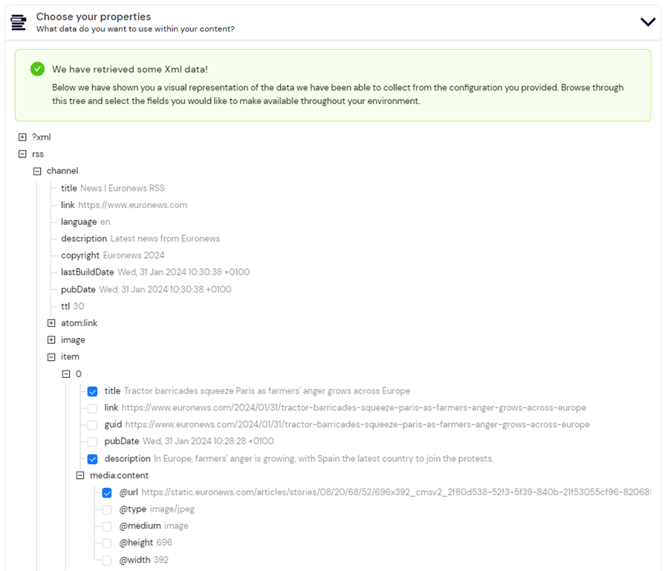
Task: Expand the ?xml tree node
Action: [x=22, y=137]
